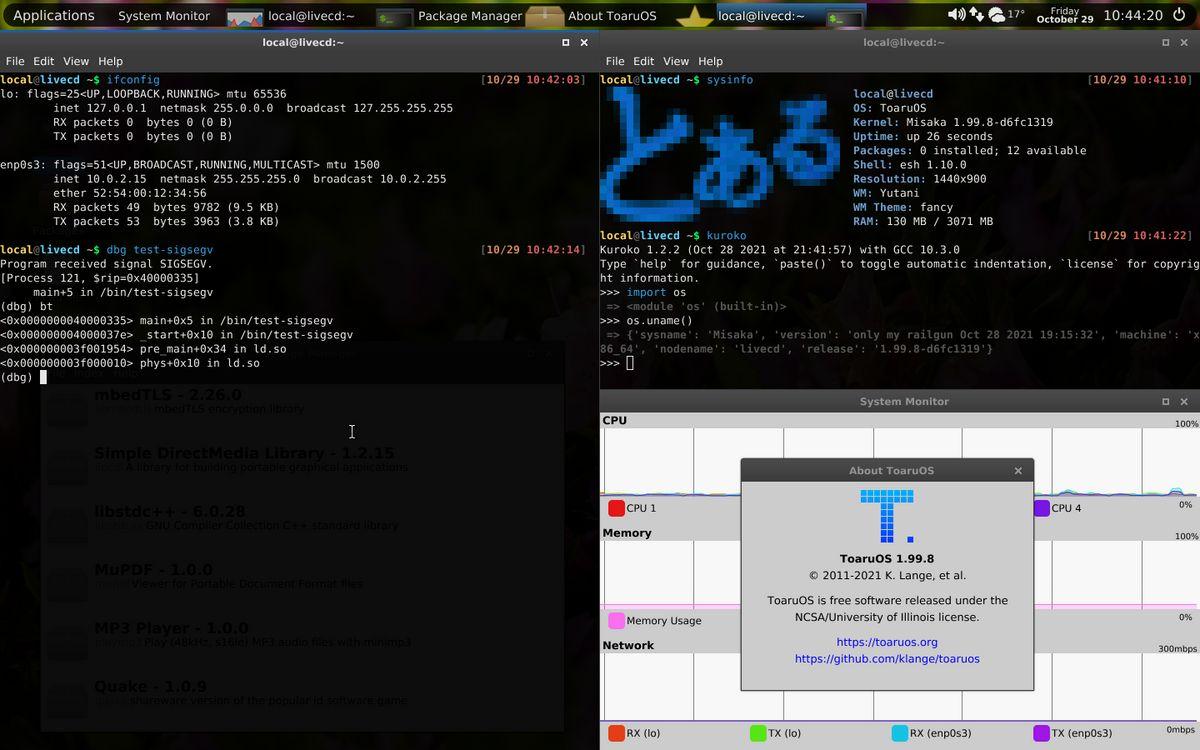Maximize the right terminal window
Image resolution: width=1200 pixels, height=750 pixels.
(1166, 42)
